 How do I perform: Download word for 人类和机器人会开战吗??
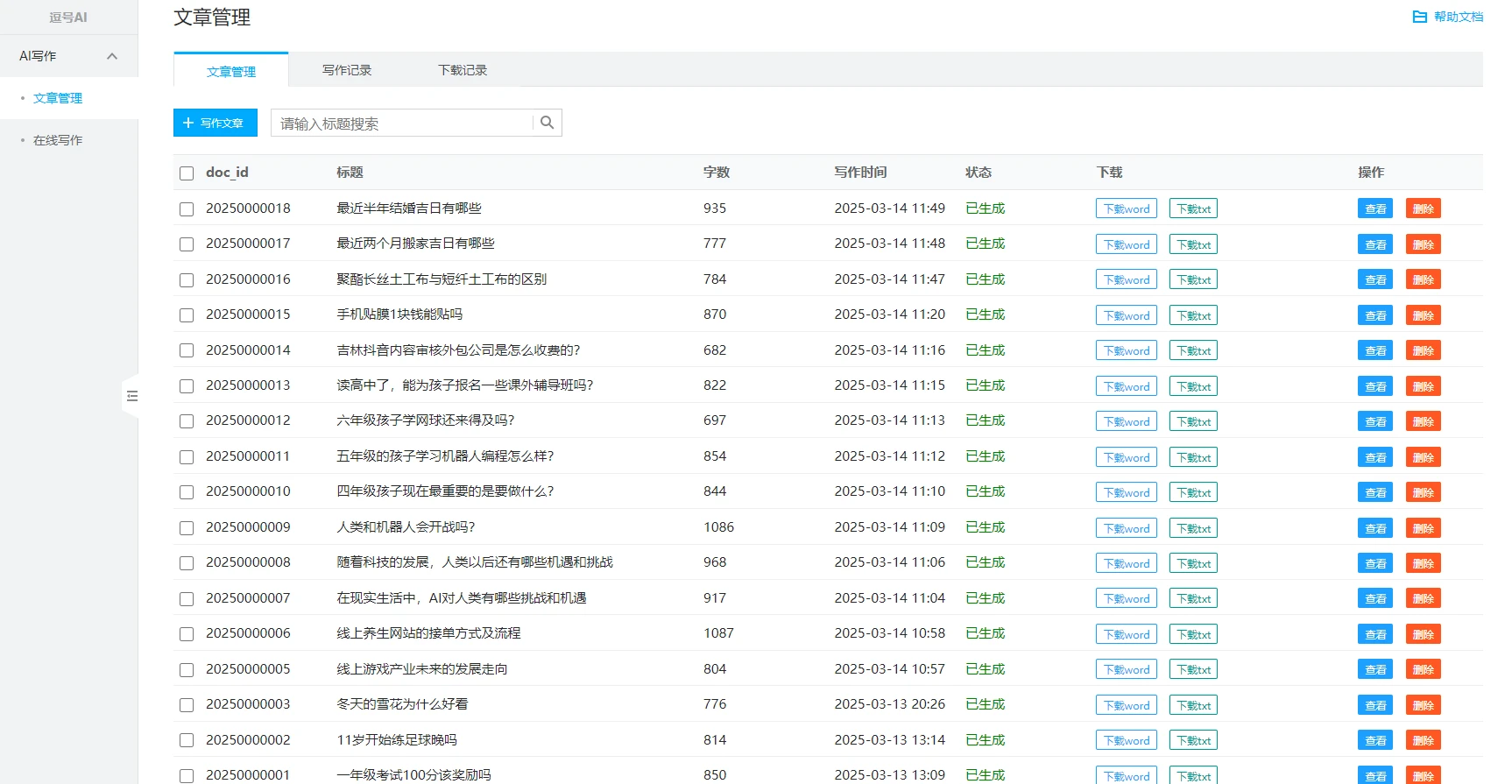[x=1127, y=528]
